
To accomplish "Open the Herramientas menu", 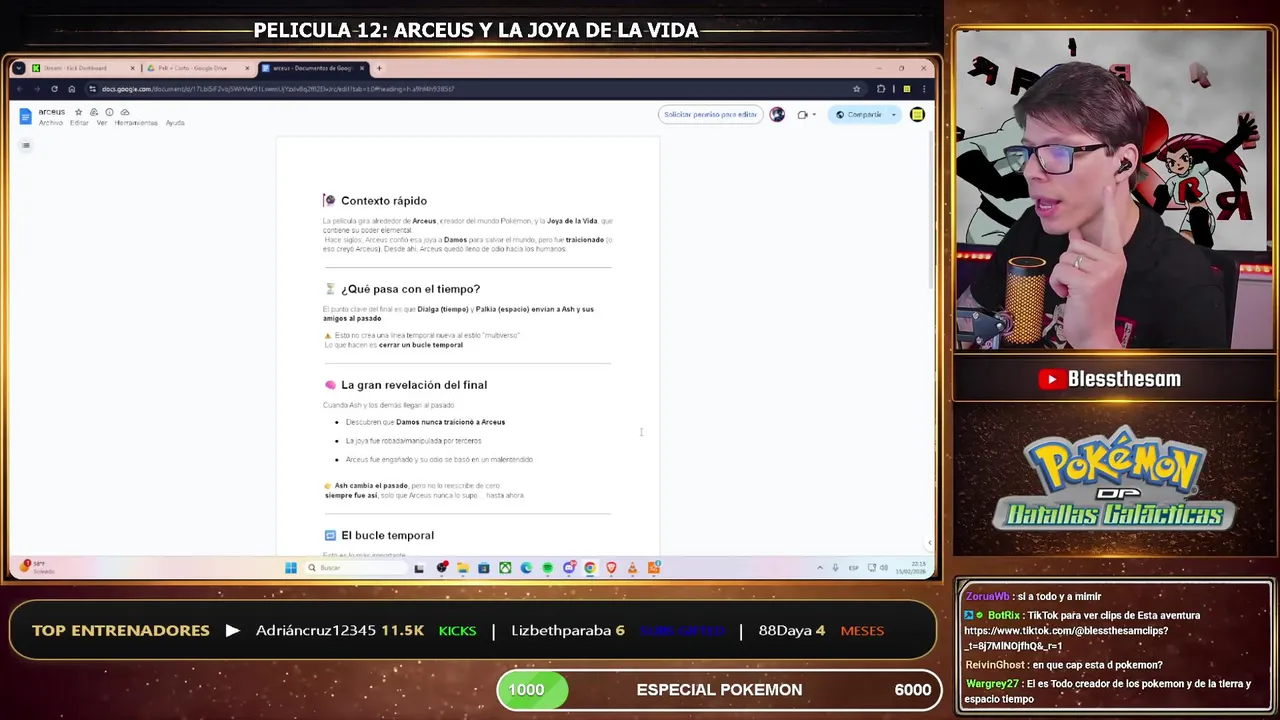I will 136,123.
